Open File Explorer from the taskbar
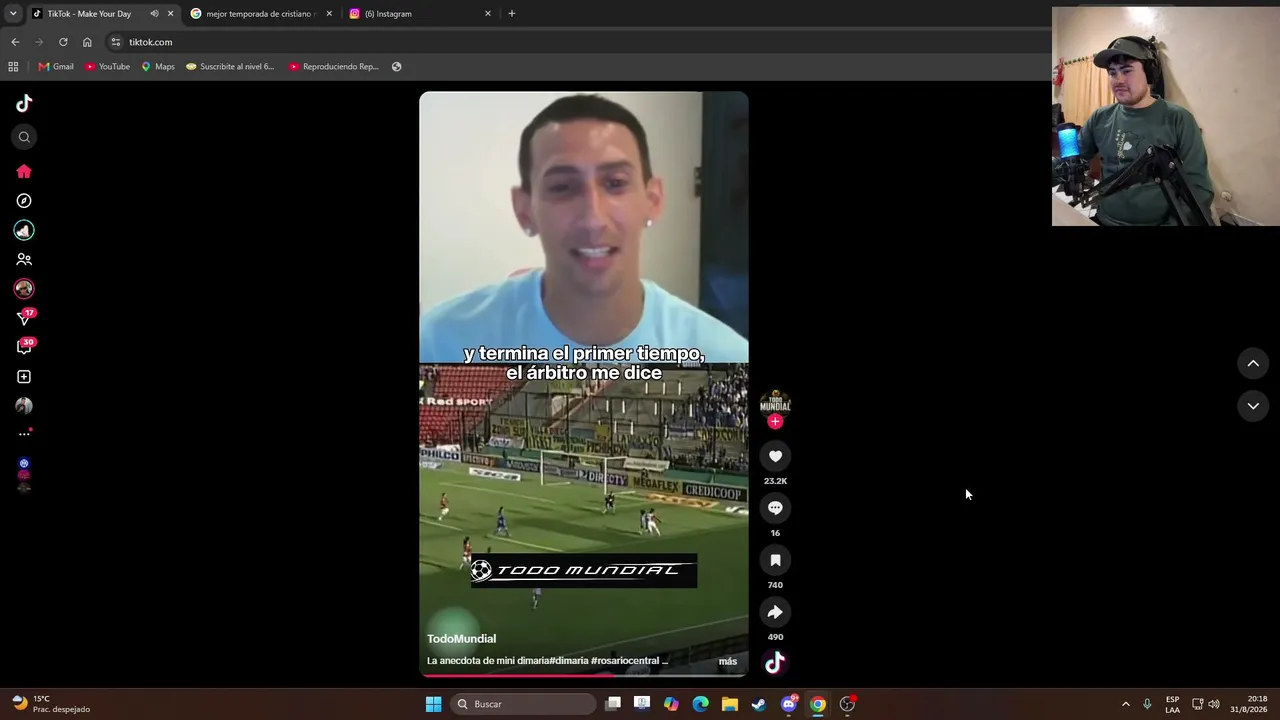The width and height of the screenshot is (1280, 720). point(730,704)
